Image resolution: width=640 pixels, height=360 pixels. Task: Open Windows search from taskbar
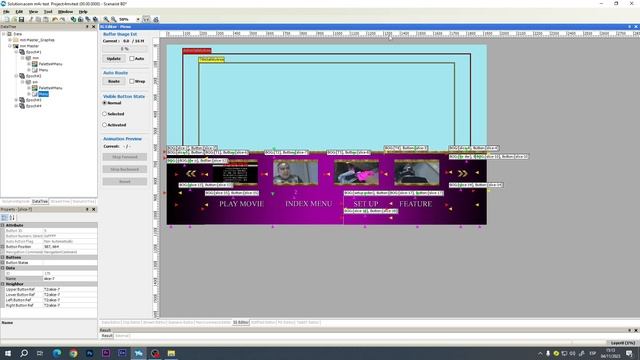point(24,353)
